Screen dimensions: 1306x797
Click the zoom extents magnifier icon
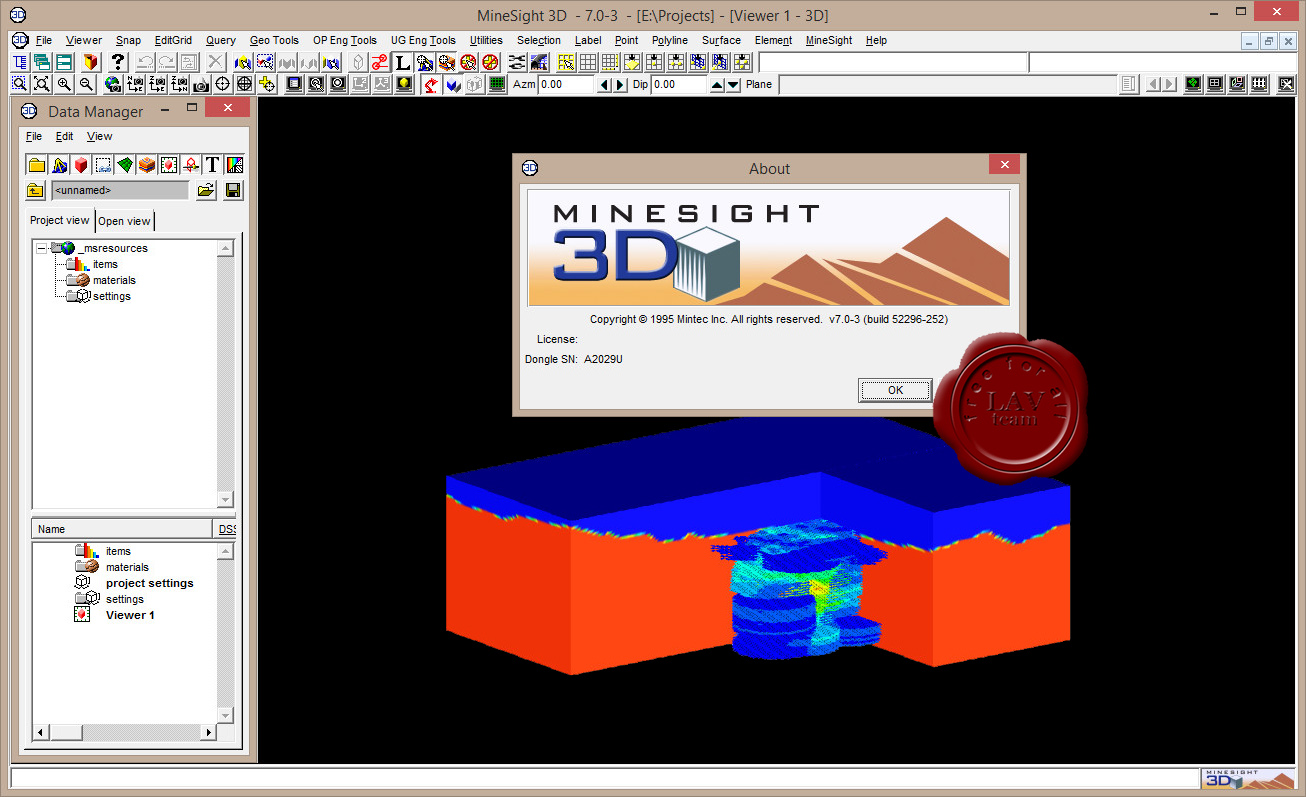41,84
